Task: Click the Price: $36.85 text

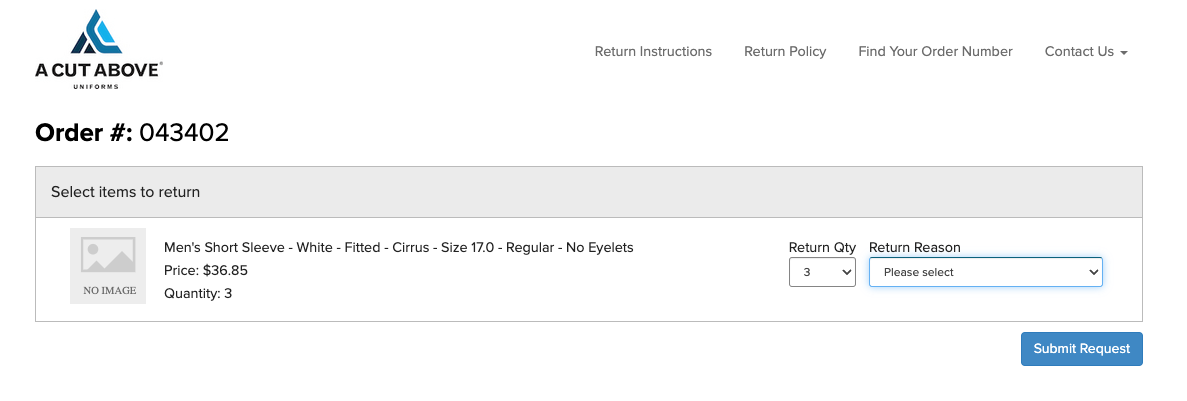Action: pos(206,271)
